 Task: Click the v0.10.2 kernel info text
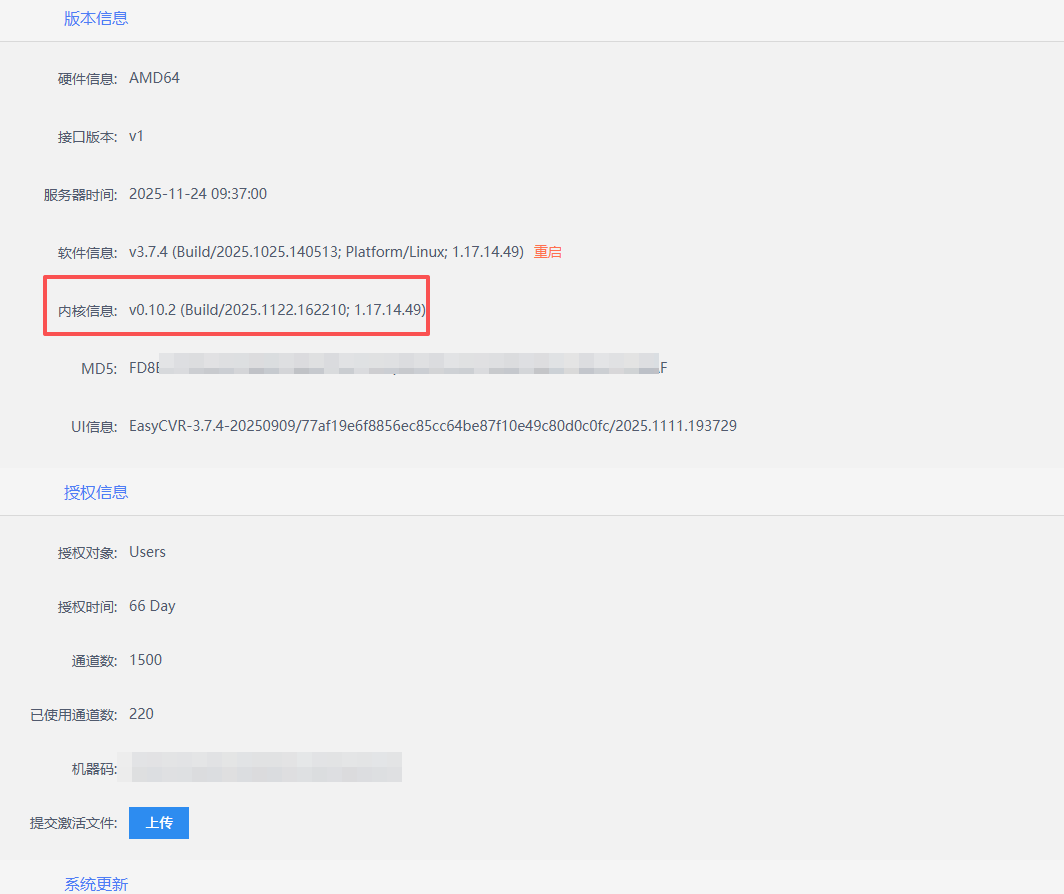tap(277, 310)
